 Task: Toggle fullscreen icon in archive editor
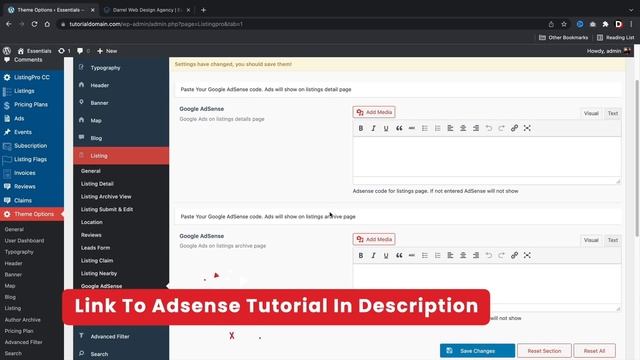pyautogui.click(x=527, y=256)
